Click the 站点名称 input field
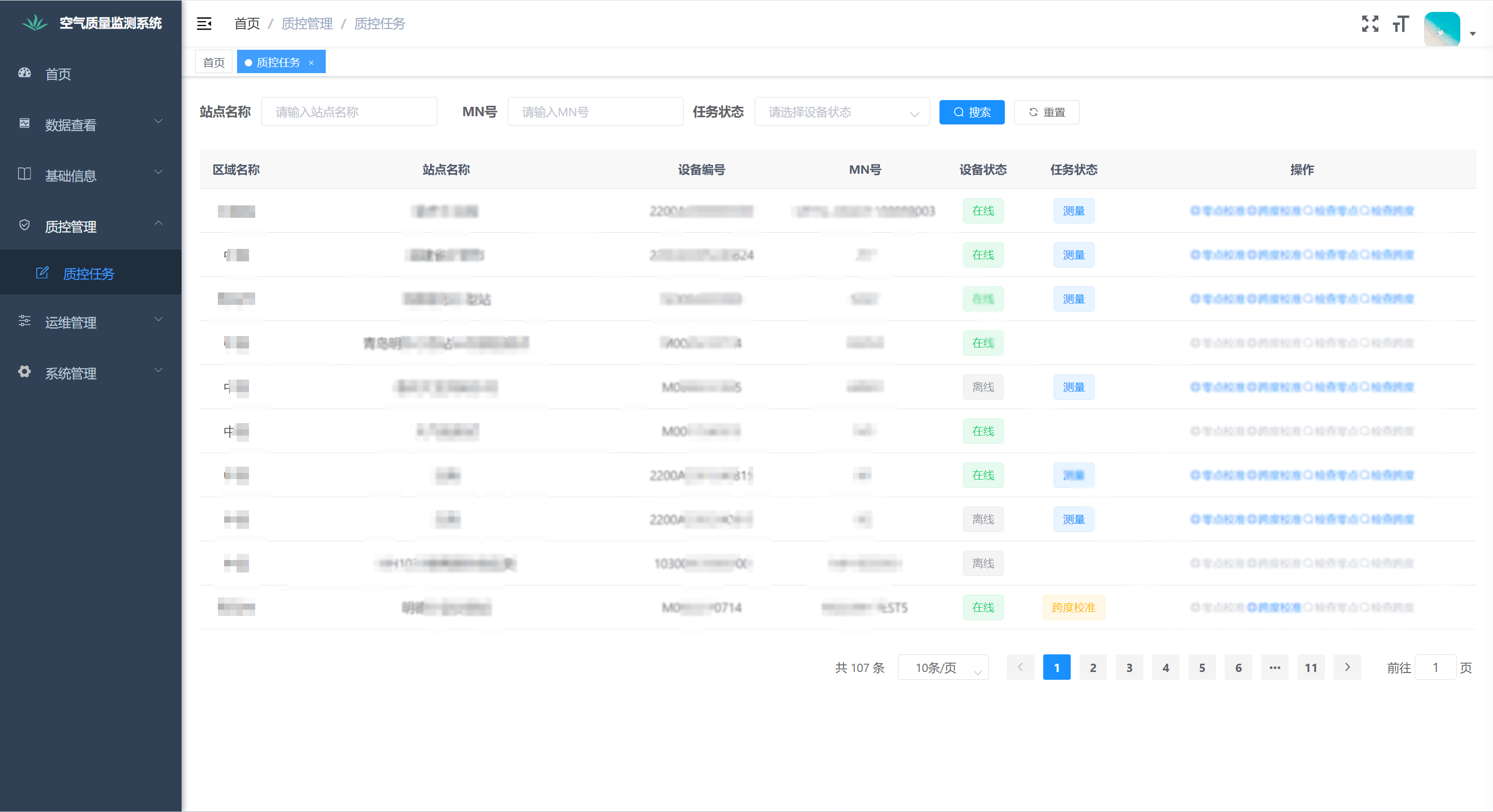The height and width of the screenshot is (812, 1493). 349,111
